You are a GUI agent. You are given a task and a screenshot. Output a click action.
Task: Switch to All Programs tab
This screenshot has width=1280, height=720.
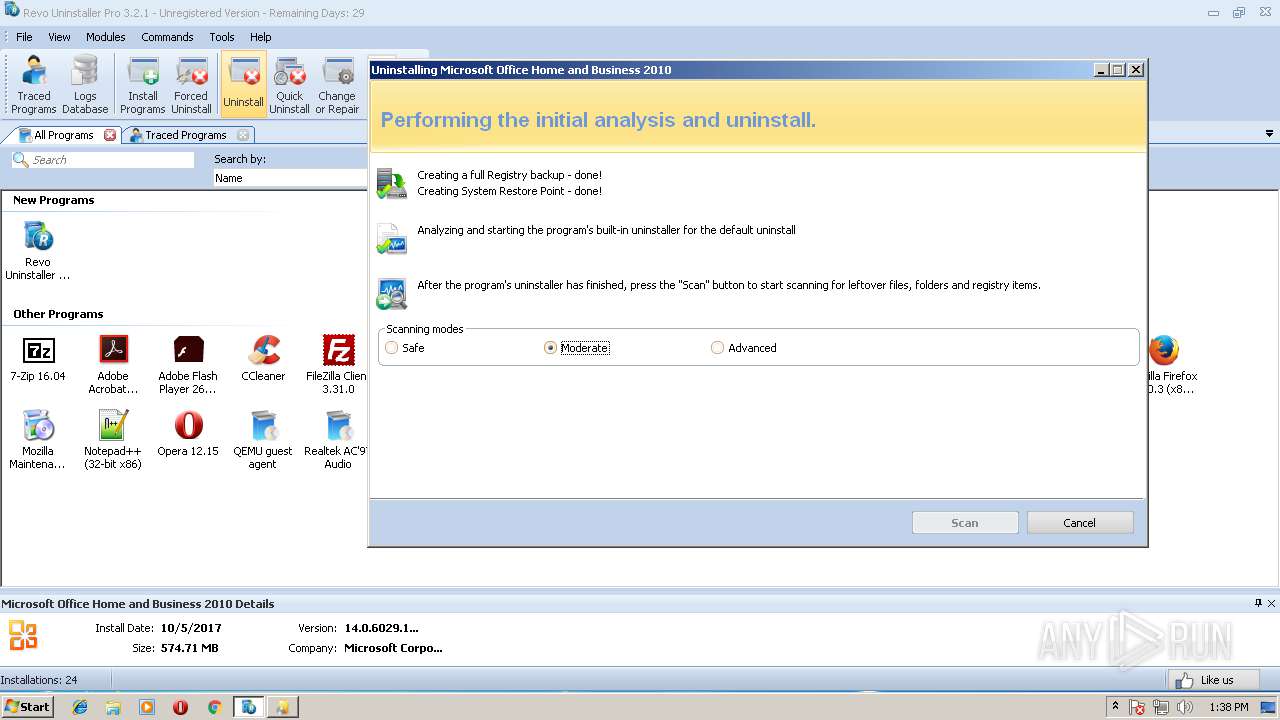pos(63,135)
